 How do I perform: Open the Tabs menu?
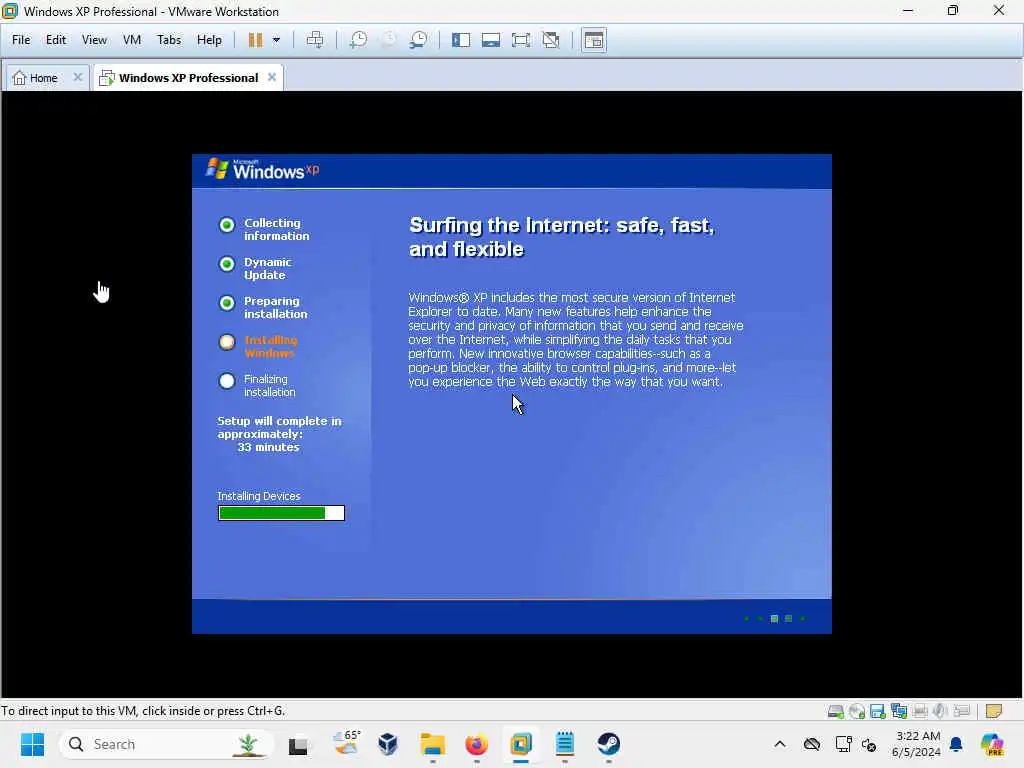coord(168,40)
